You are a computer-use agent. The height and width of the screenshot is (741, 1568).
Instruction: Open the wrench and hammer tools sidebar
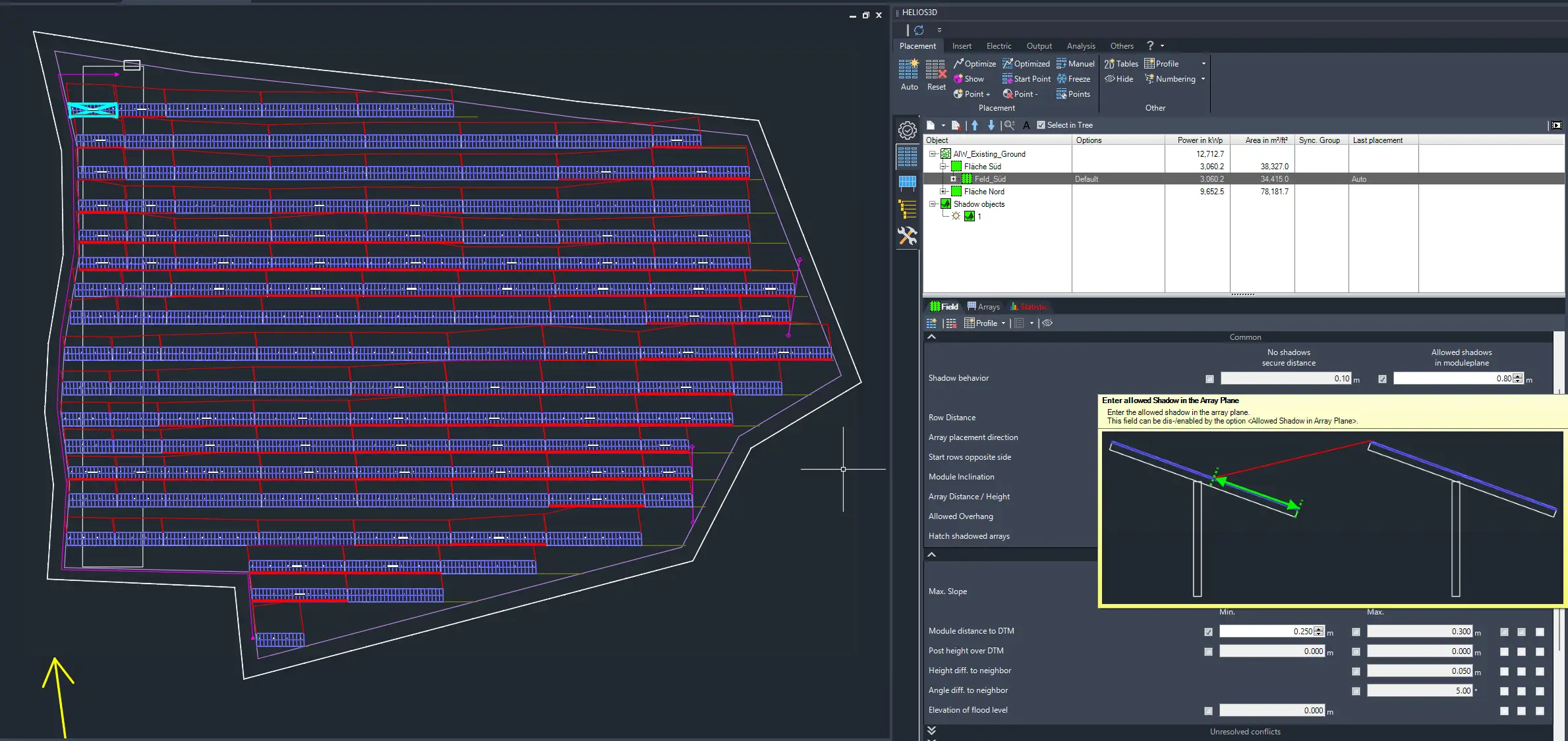tap(908, 236)
